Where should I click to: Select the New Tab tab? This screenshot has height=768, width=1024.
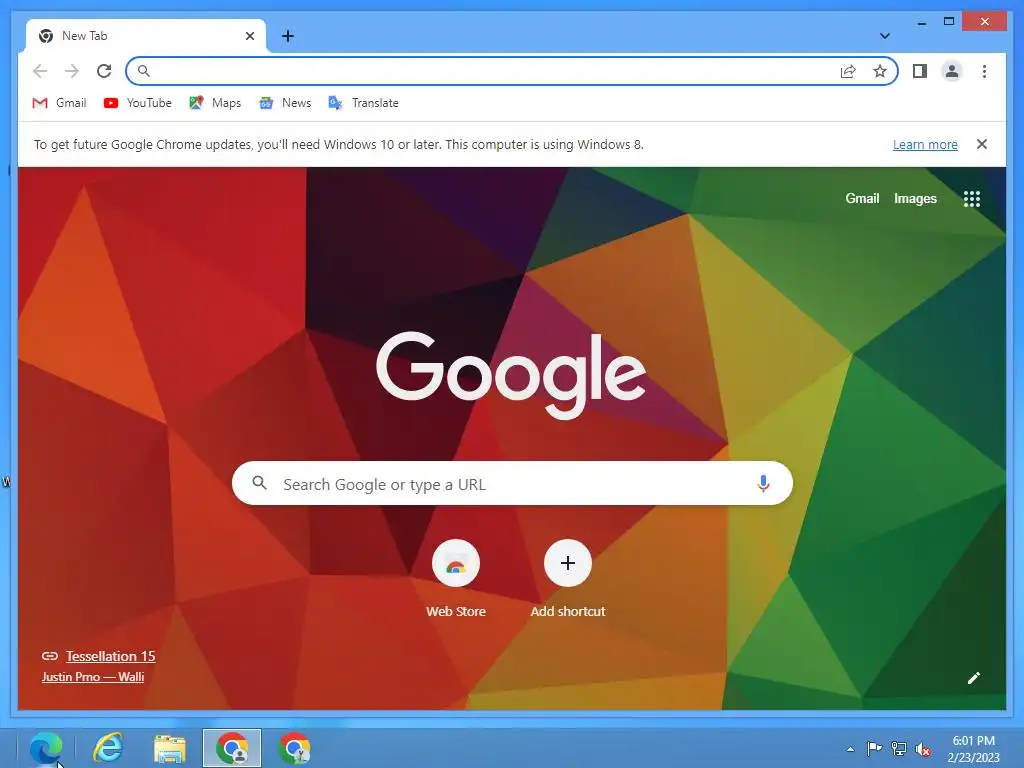tap(146, 36)
